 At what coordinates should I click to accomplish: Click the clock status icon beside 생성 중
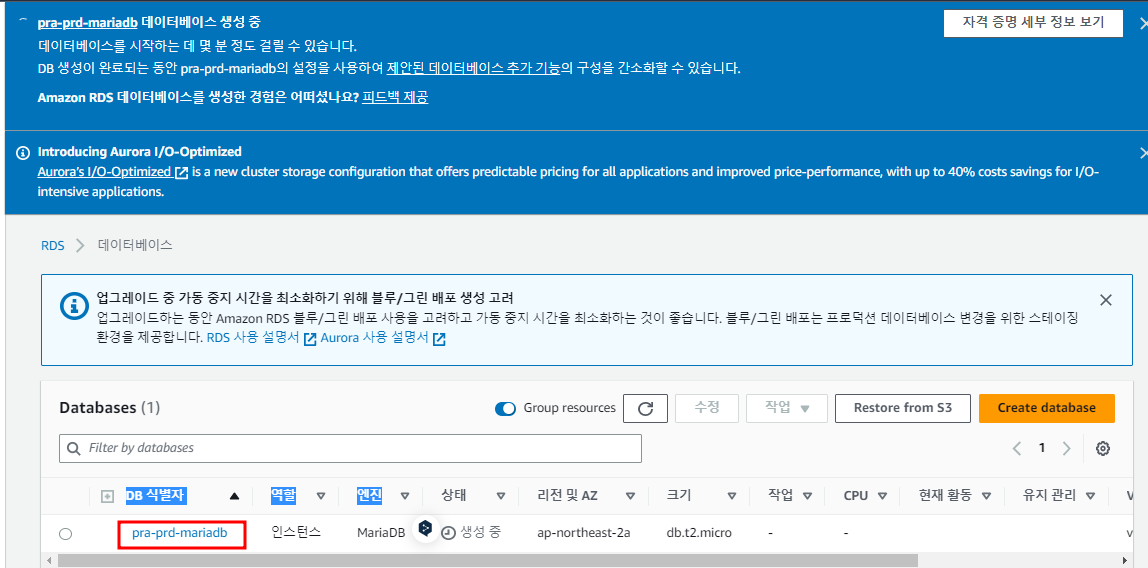pos(448,533)
